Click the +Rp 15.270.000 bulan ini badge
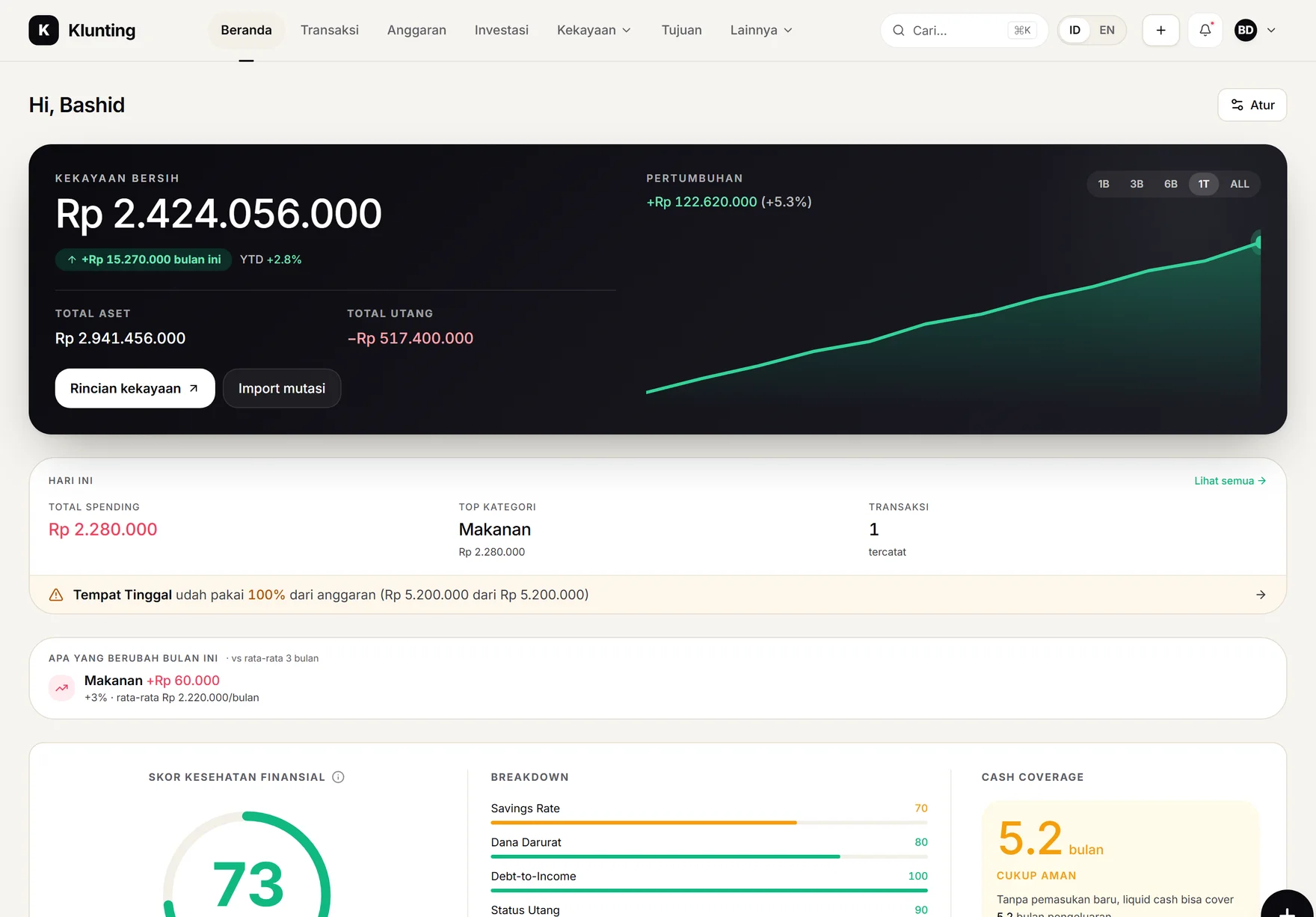 click(x=144, y=260)
